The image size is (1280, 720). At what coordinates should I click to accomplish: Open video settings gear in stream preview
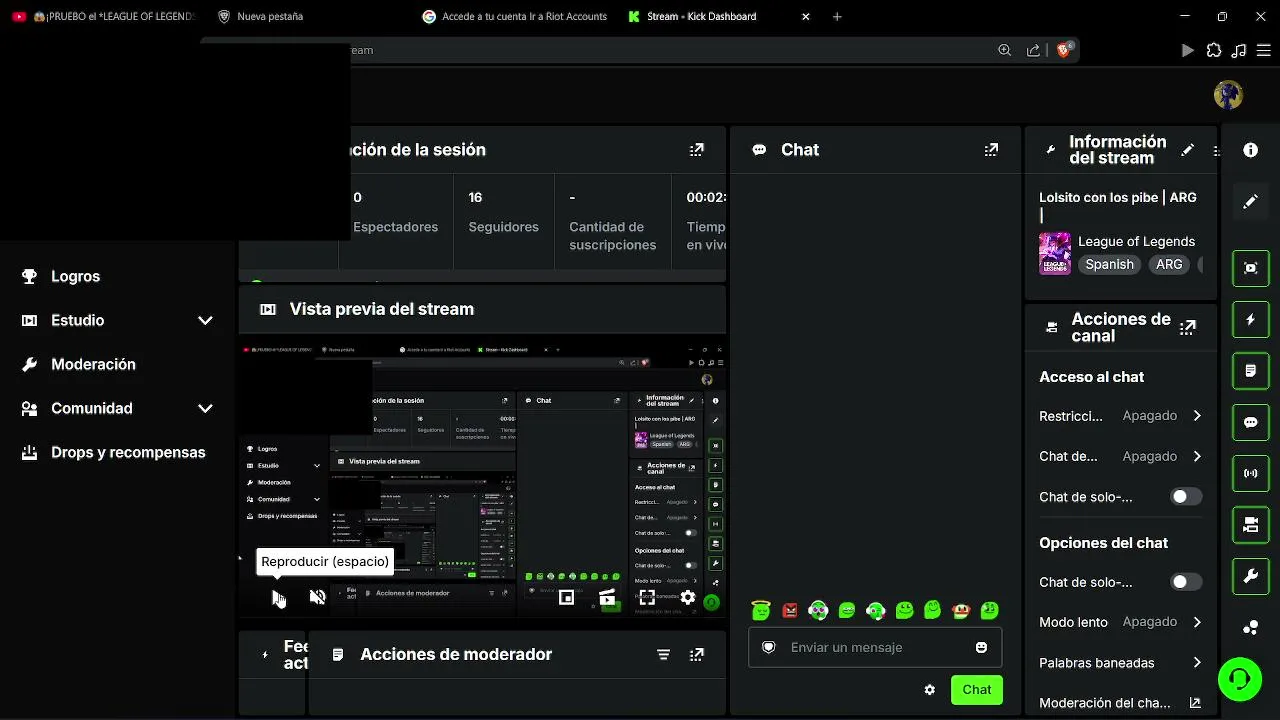pyautogui.click(x=688, y=597)
